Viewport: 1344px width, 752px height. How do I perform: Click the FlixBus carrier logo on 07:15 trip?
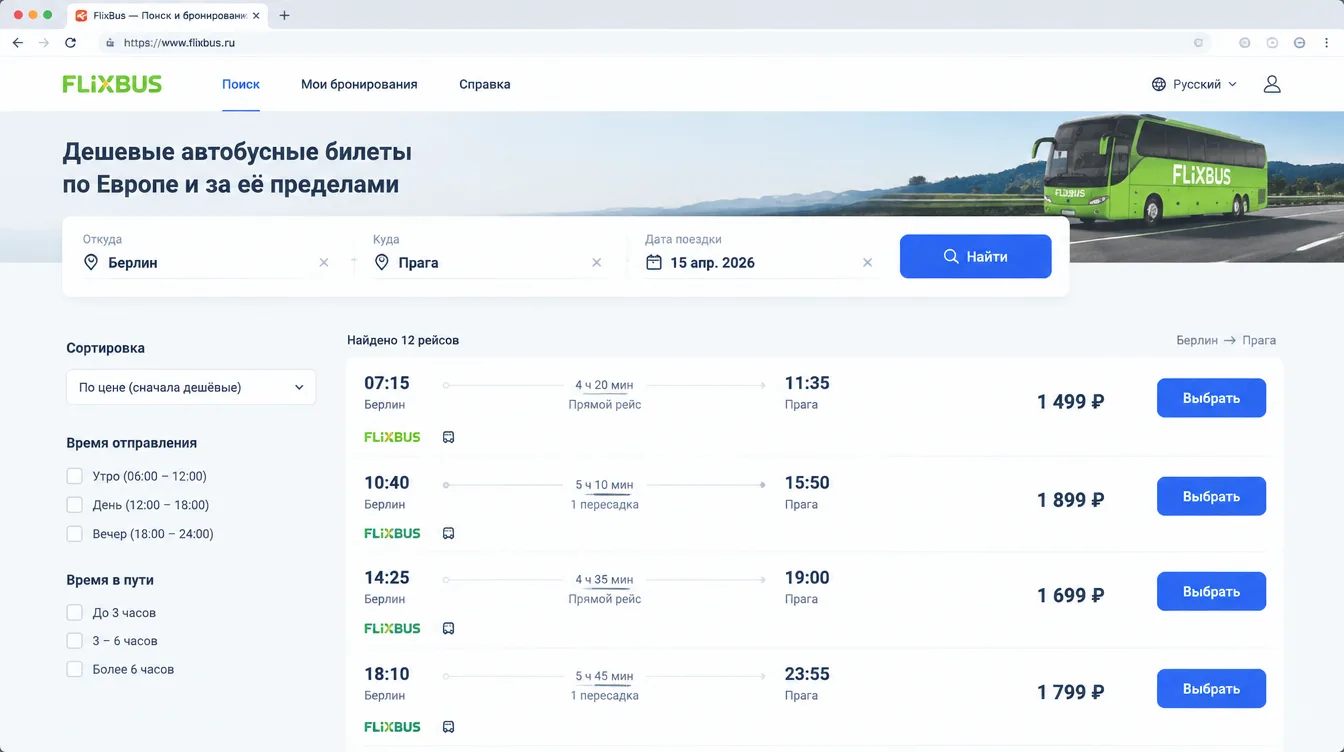point(392,437)
